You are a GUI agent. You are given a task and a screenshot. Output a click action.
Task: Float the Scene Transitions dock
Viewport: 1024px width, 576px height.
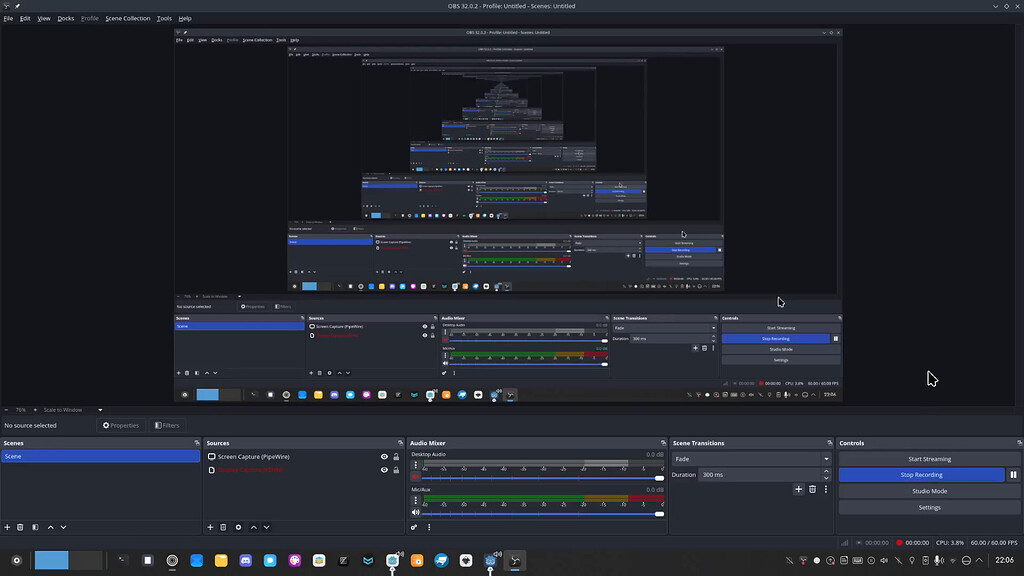tap(830, 443)
